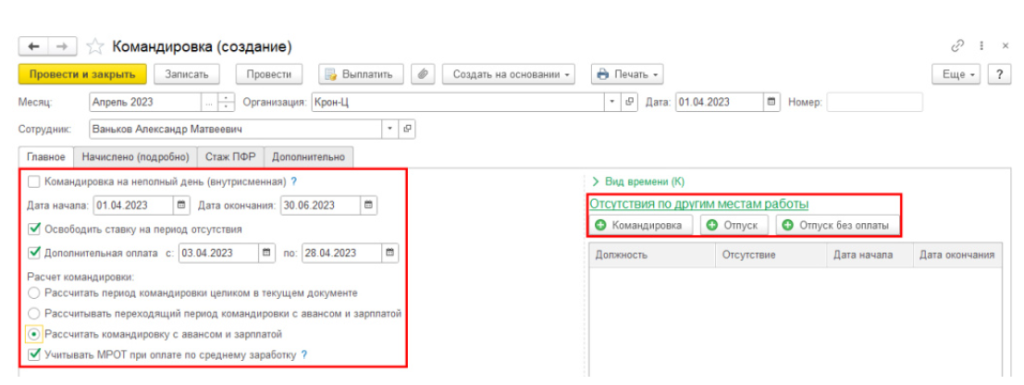This screenshot has width=1024, height=385.
Task: Open calendar for Дата начала
Action: (x=181, y=205)
